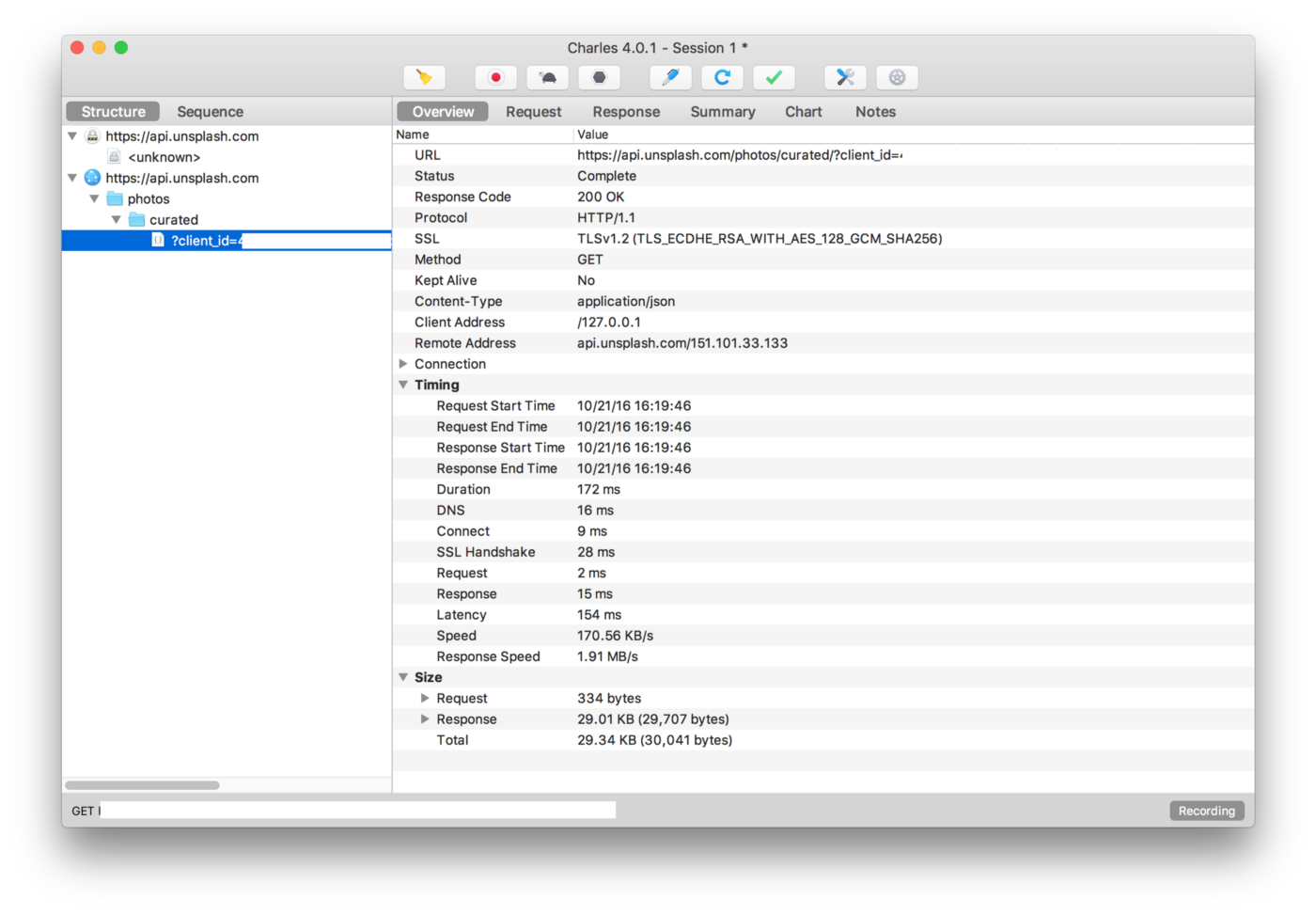Screen dimensions: 1316x915
Task: Expand the Response size row
Action: point(425,718)
